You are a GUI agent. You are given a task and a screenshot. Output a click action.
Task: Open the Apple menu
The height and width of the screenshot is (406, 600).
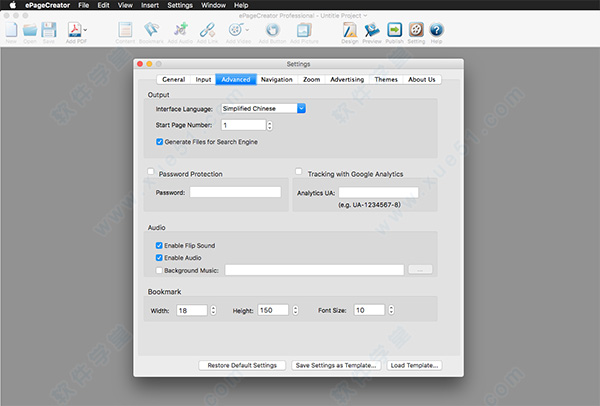[x=13, y=5]
